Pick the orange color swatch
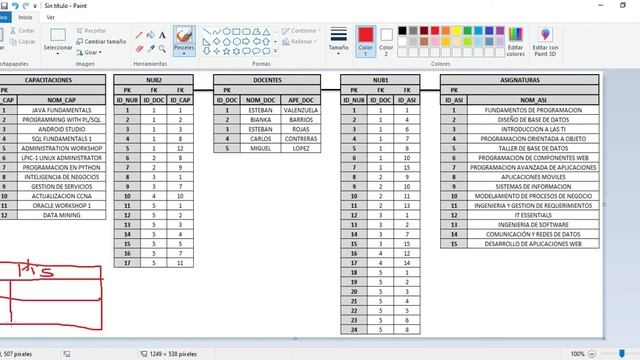Screen dimensions: 640x360 pyautogui.click(x=446, y=31)
